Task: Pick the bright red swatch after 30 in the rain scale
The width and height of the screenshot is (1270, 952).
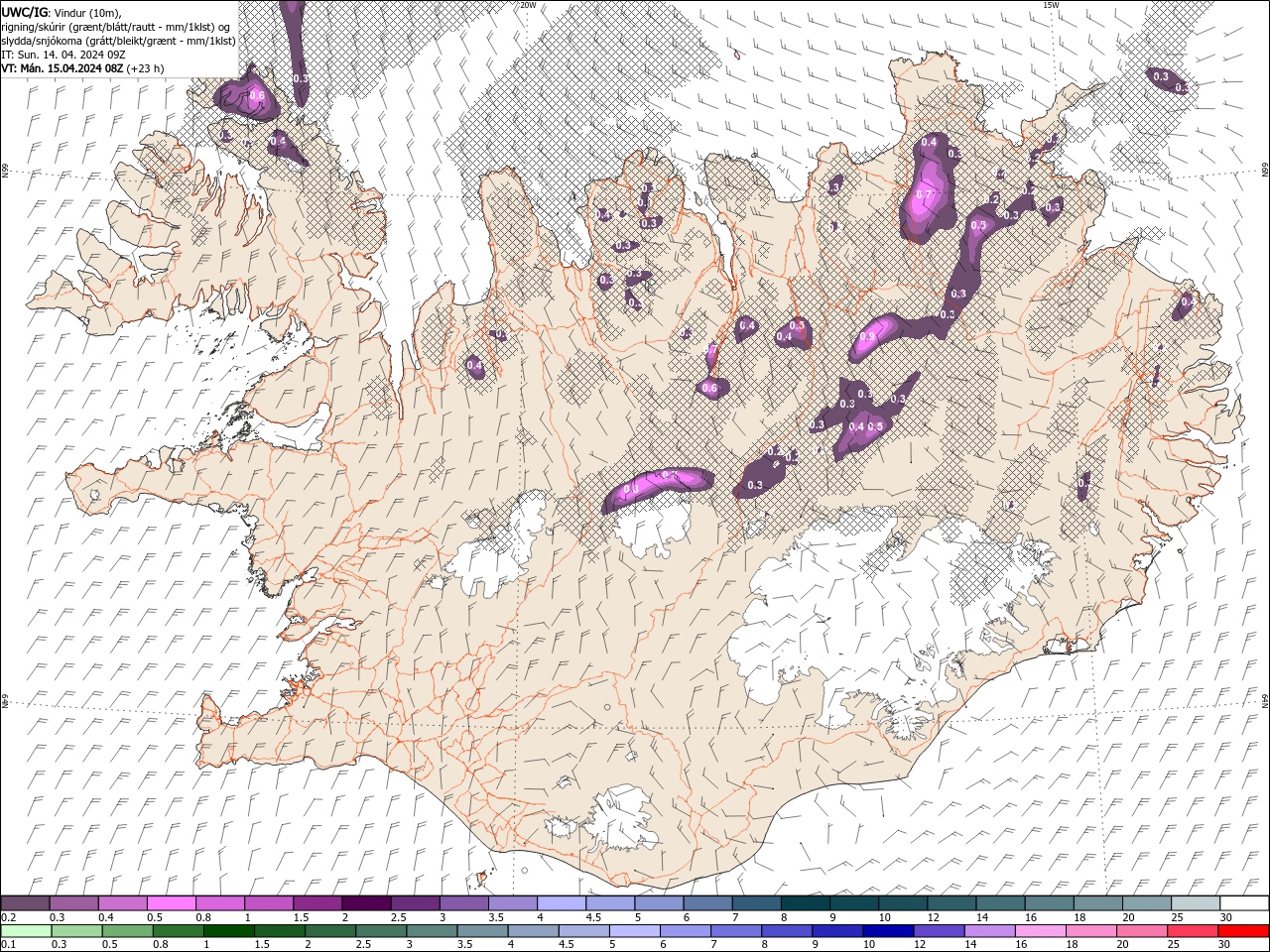Action: point(1244,931)
